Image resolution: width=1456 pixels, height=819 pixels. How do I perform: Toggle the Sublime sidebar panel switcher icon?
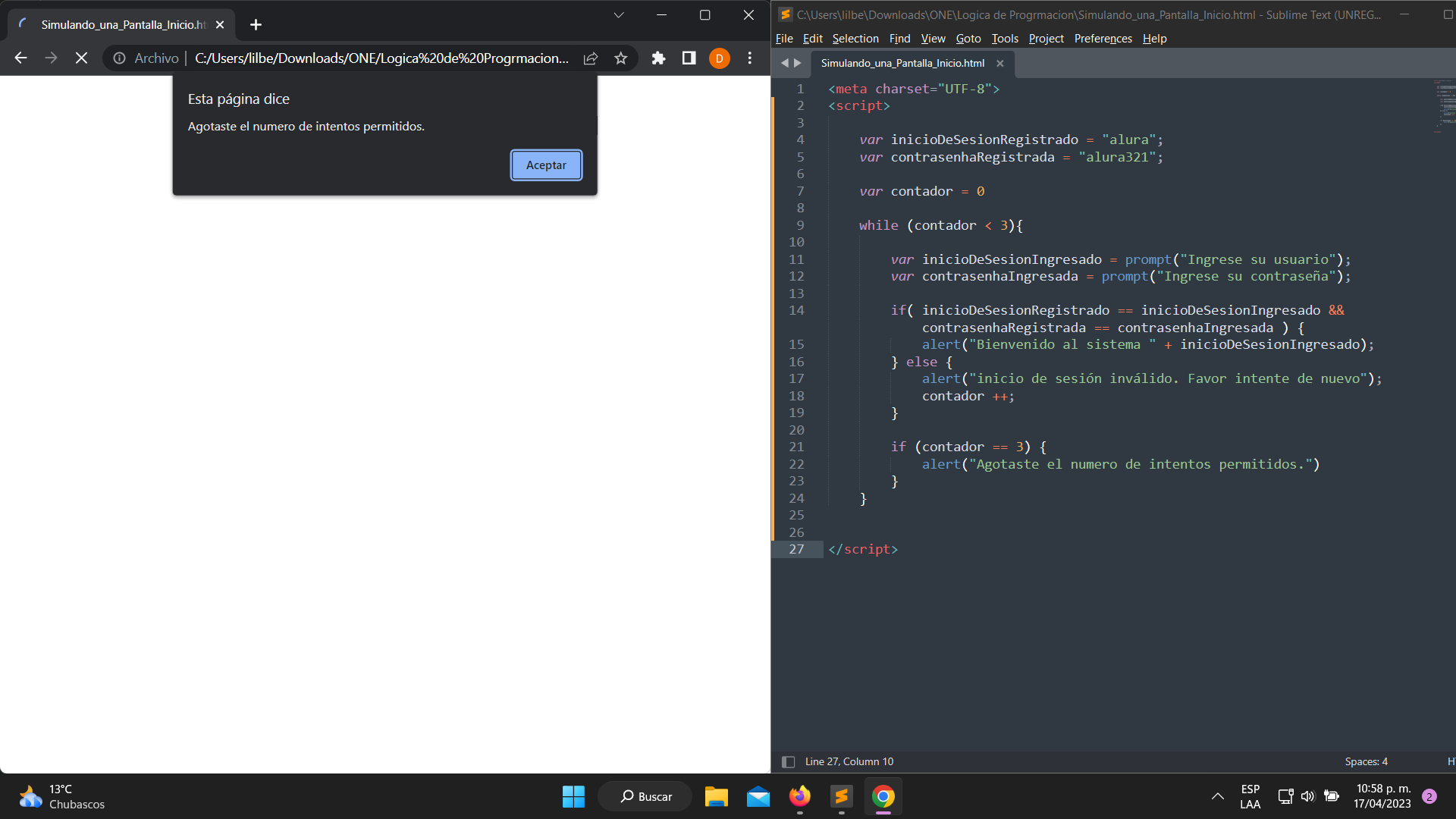tap(788, 761)
